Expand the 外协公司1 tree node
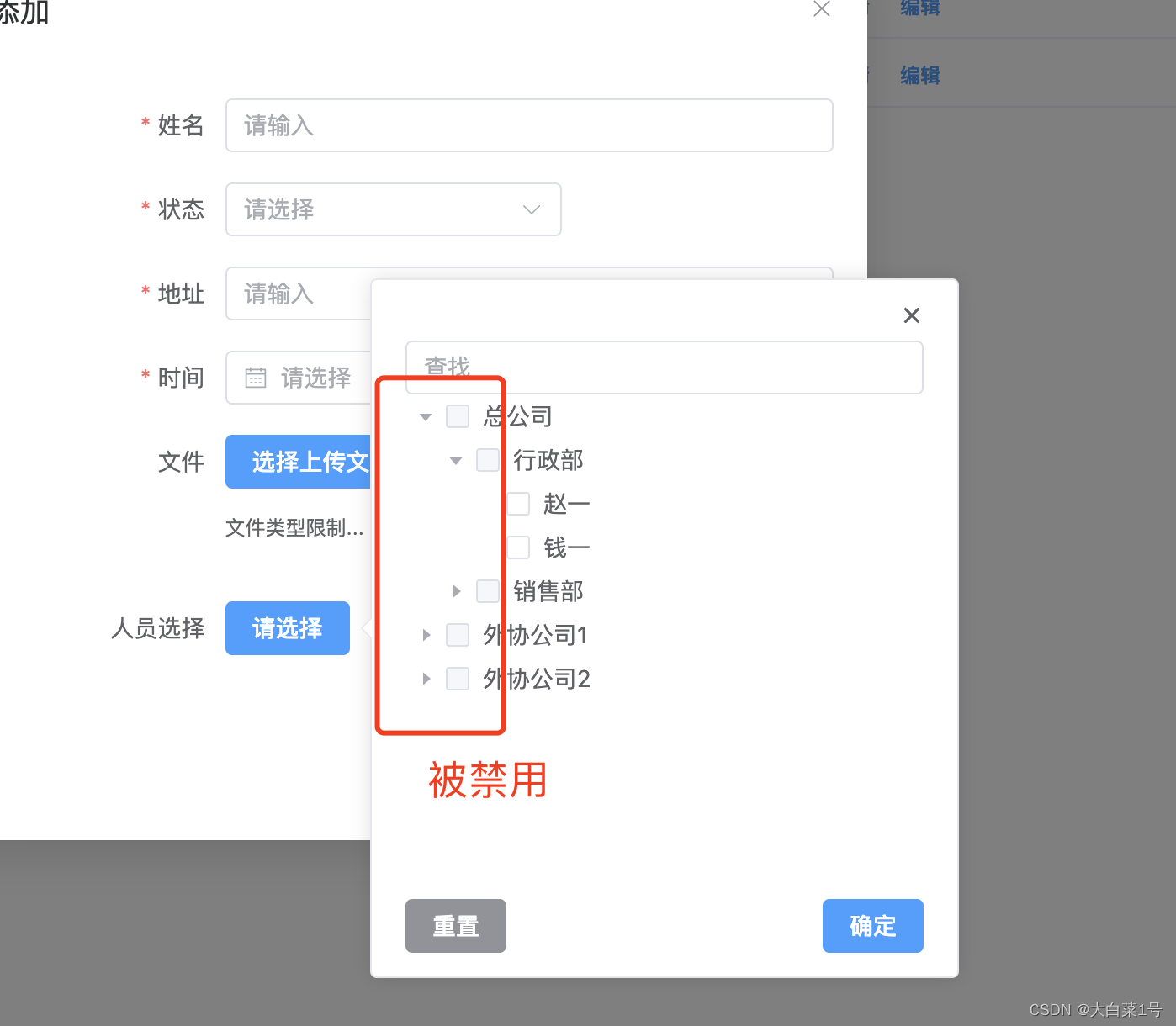The image size is (1176, 1026). tap(426, 635)
